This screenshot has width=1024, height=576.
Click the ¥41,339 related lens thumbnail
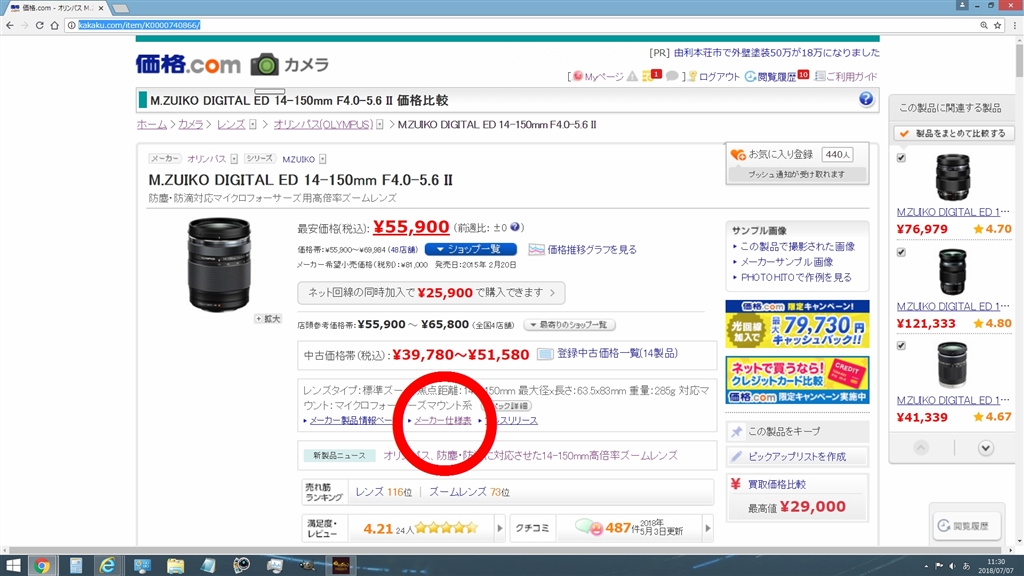[953, 364]
